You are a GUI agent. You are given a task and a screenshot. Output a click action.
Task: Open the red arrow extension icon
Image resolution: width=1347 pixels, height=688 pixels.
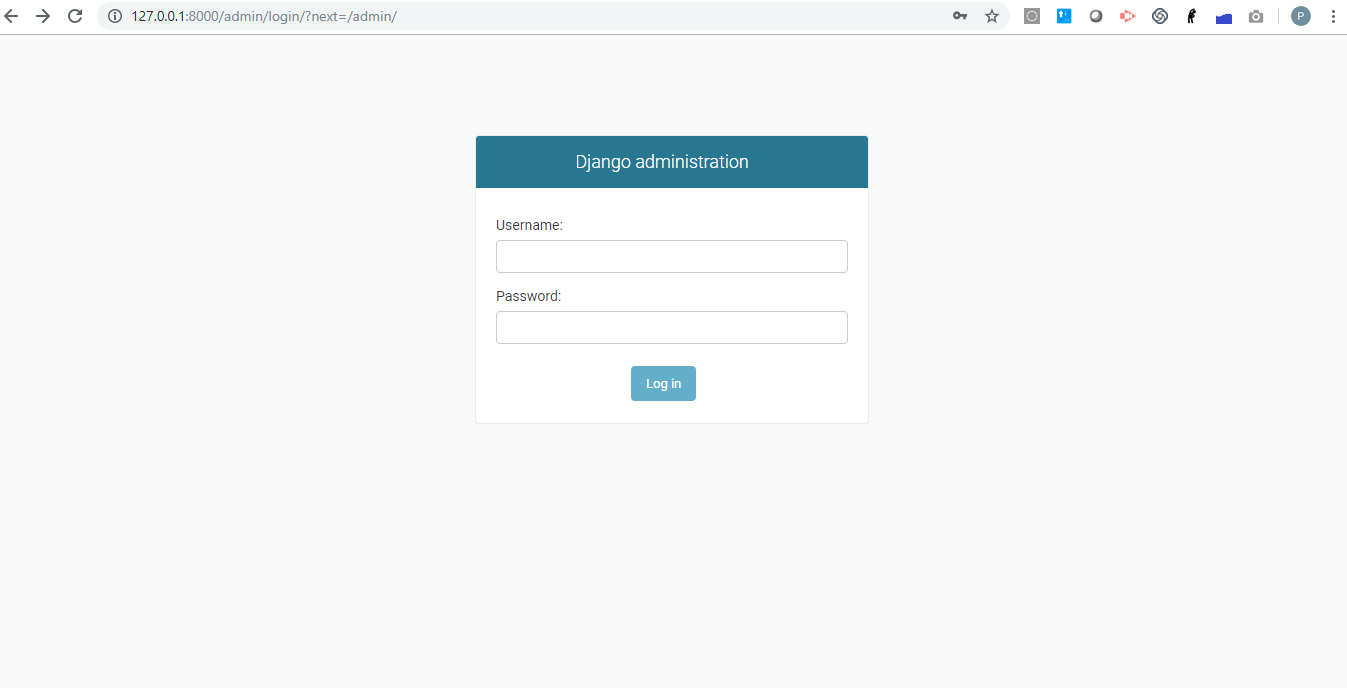point(1128,16)
